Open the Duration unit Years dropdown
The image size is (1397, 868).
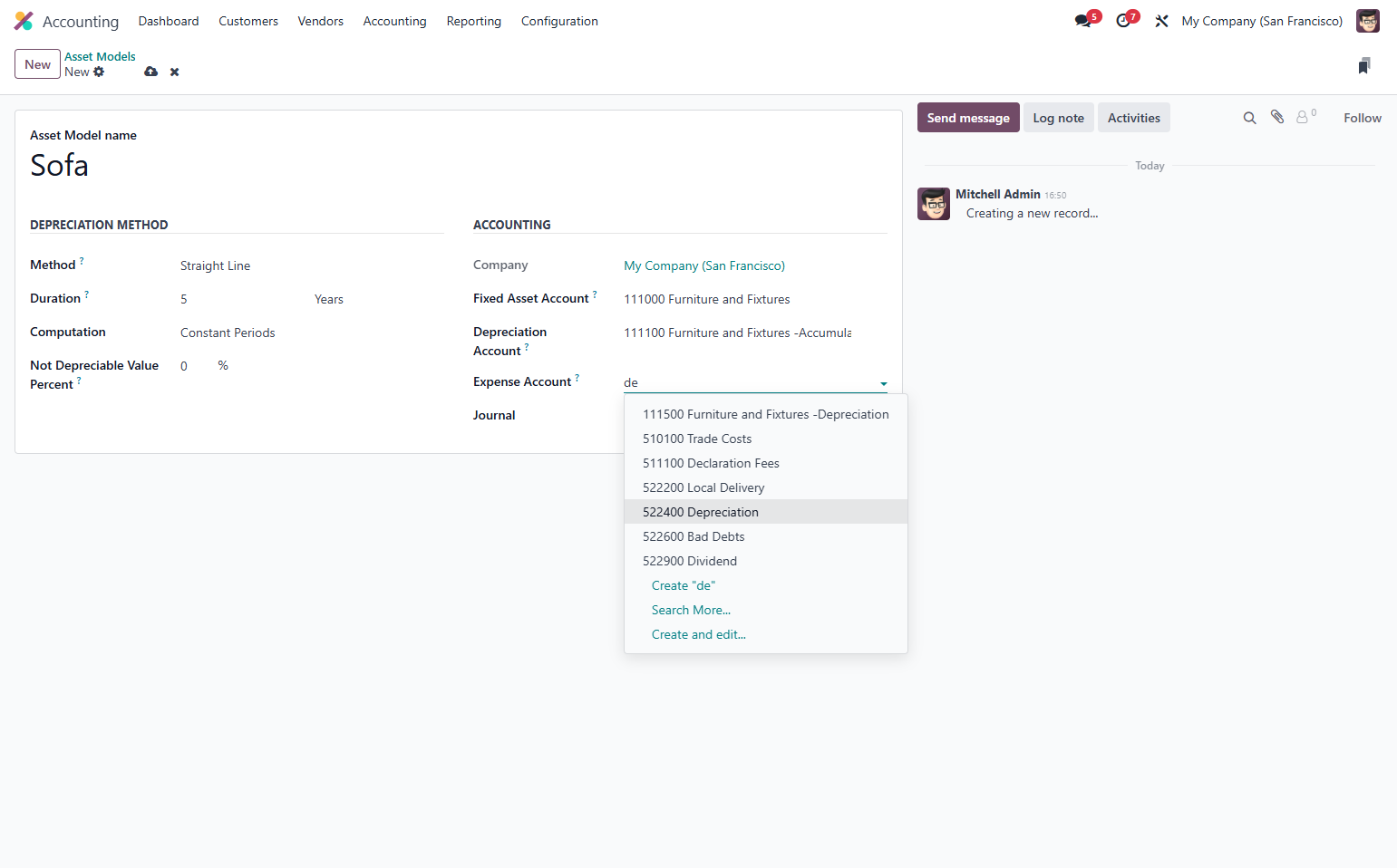coord(379,299)
